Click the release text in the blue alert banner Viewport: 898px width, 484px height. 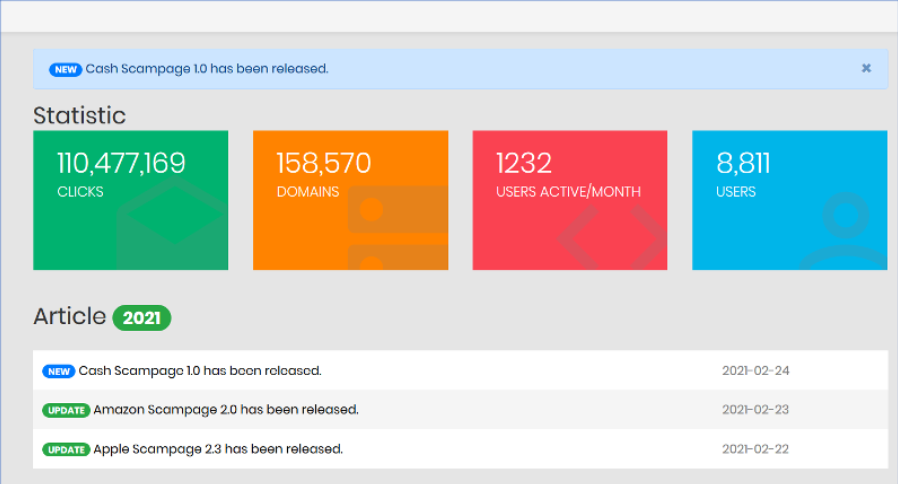(207, 69)
